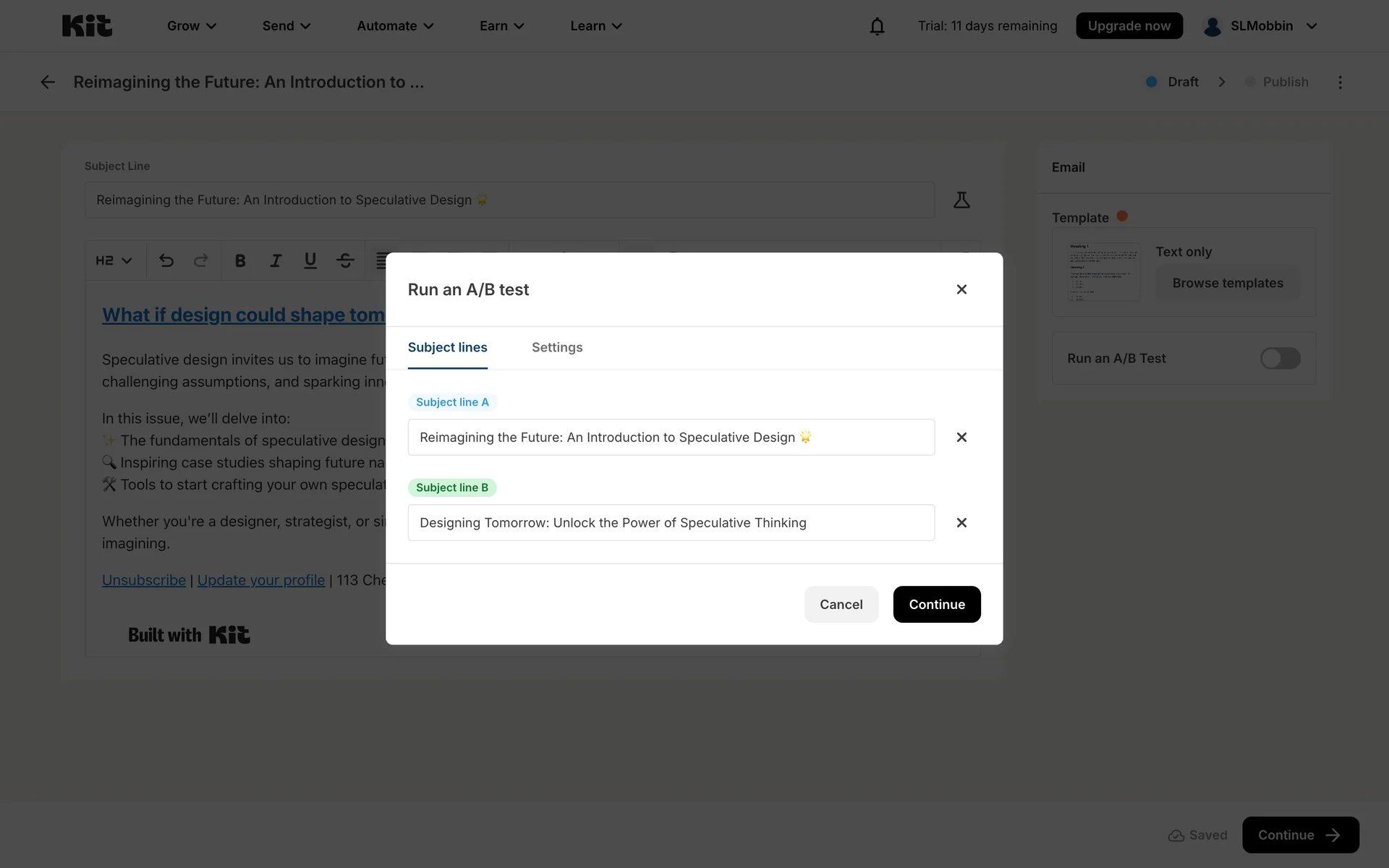Expand the H2 heading style dropdown
This screenshot has height=868, width=1389.
[114, 260]
